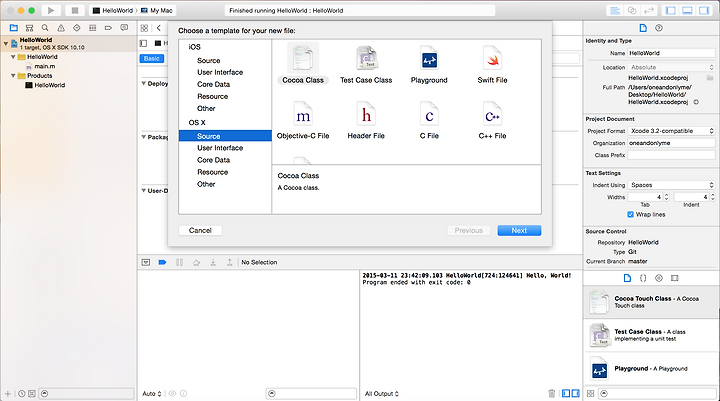Open the Find navigator magnifier
Viewport: 720px width, 401px height.
(x=45, y=28)
